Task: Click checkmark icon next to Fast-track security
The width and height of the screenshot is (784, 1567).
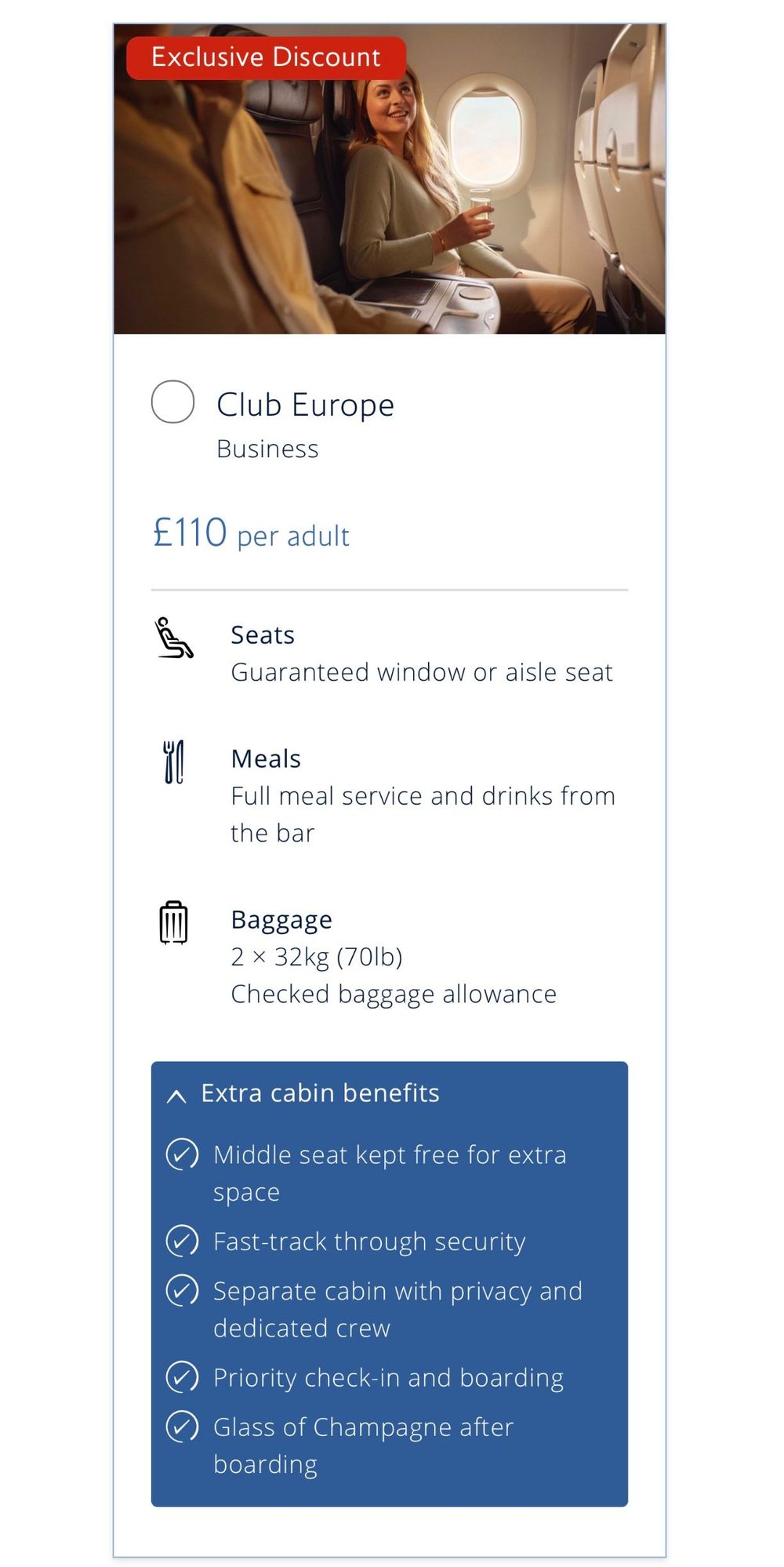Action: 182,1242
